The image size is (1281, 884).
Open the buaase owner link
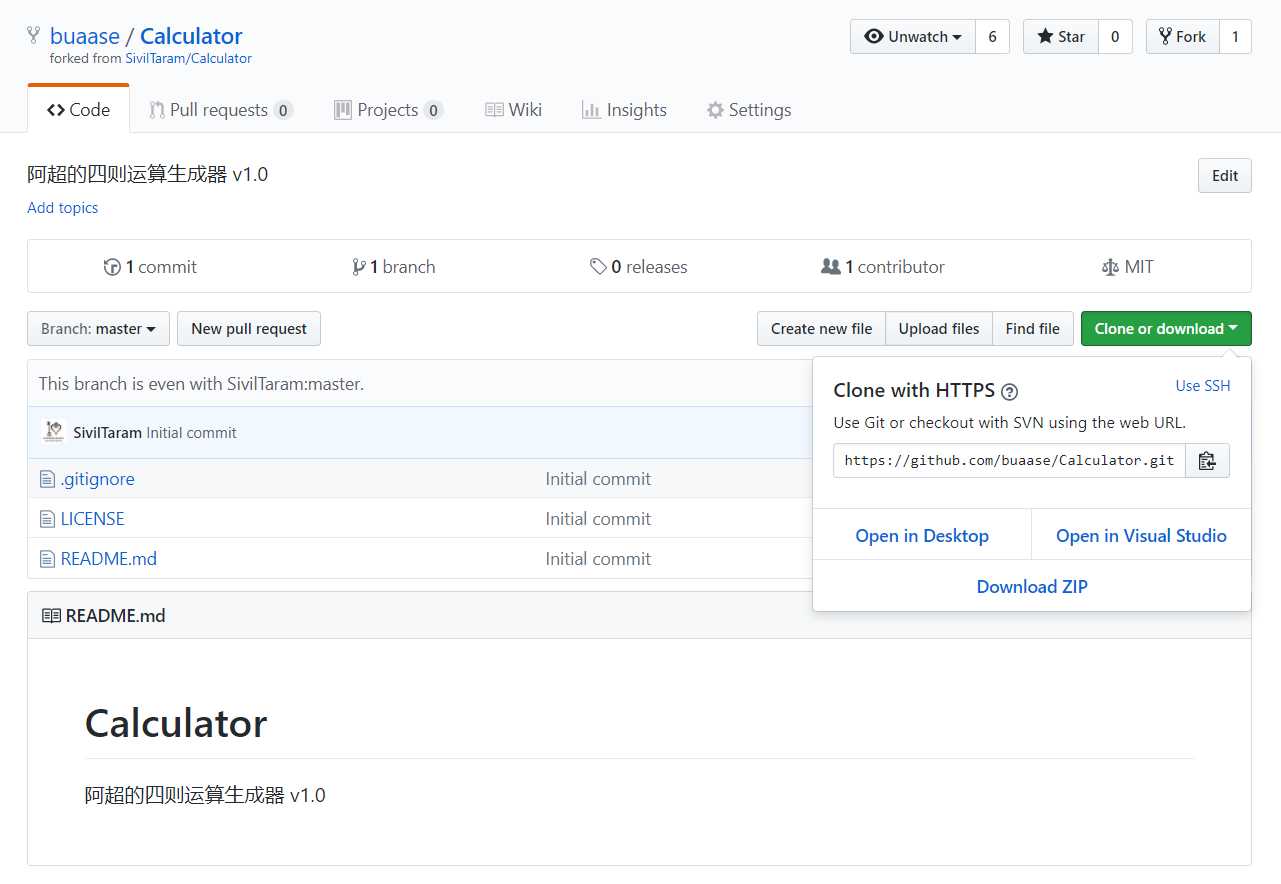click(x=85, y=36)
